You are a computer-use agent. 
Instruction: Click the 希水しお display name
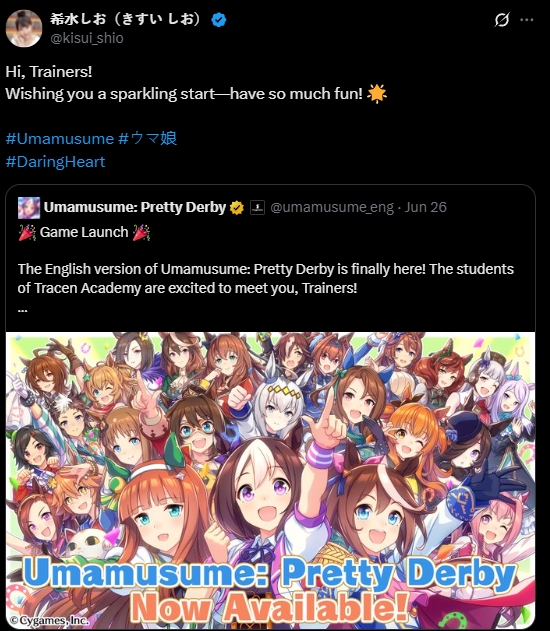click(x=125, y=19)
